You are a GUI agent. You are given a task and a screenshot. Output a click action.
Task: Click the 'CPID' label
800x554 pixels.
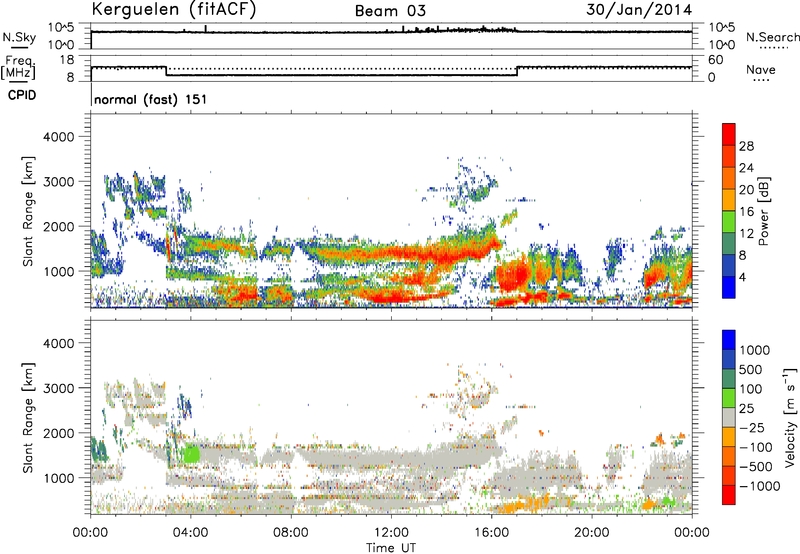[22, 95]
